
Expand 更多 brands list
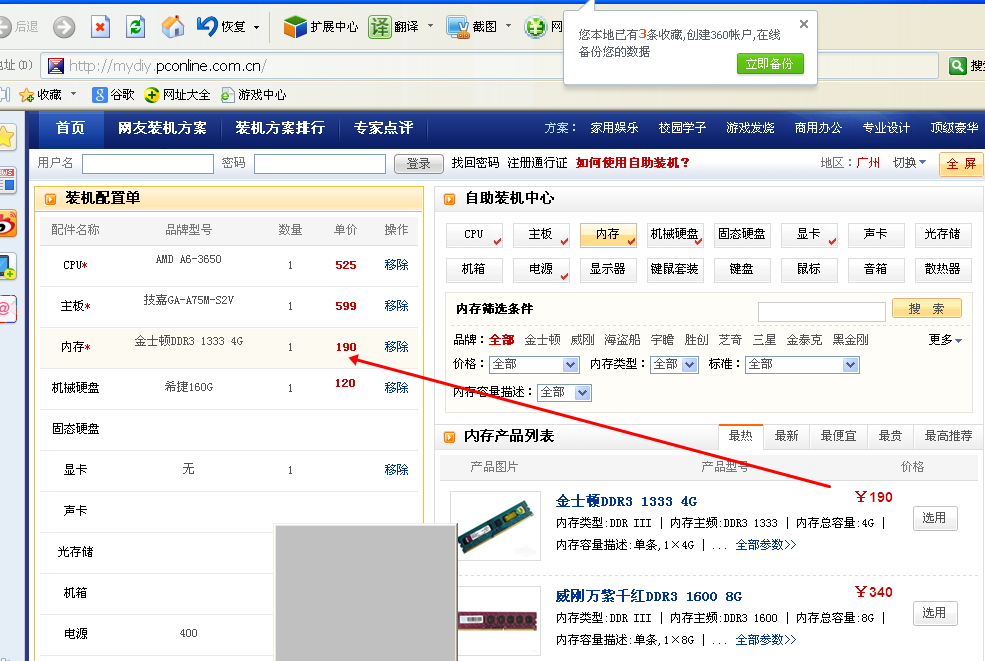pos(945,340)
